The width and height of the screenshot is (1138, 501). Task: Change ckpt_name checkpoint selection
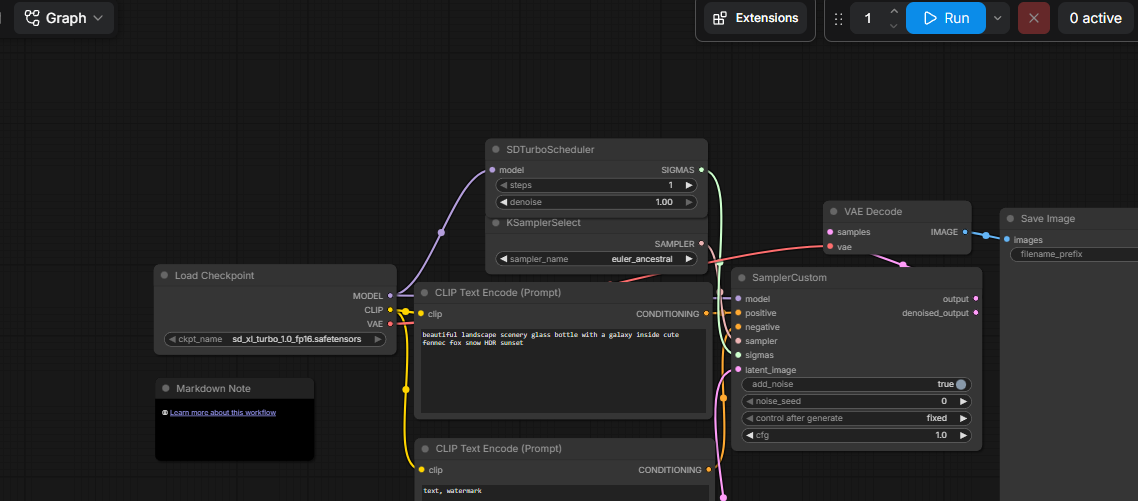click(x=275, y=339)
